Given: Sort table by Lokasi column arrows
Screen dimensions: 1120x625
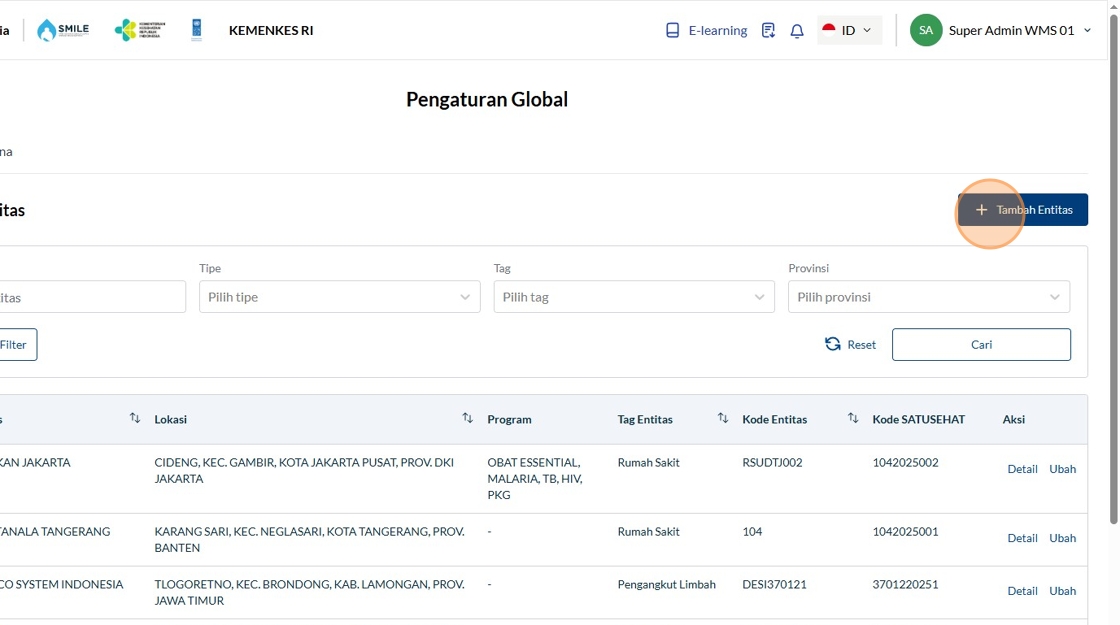Looking at the screenshot, I should (467, 418).
